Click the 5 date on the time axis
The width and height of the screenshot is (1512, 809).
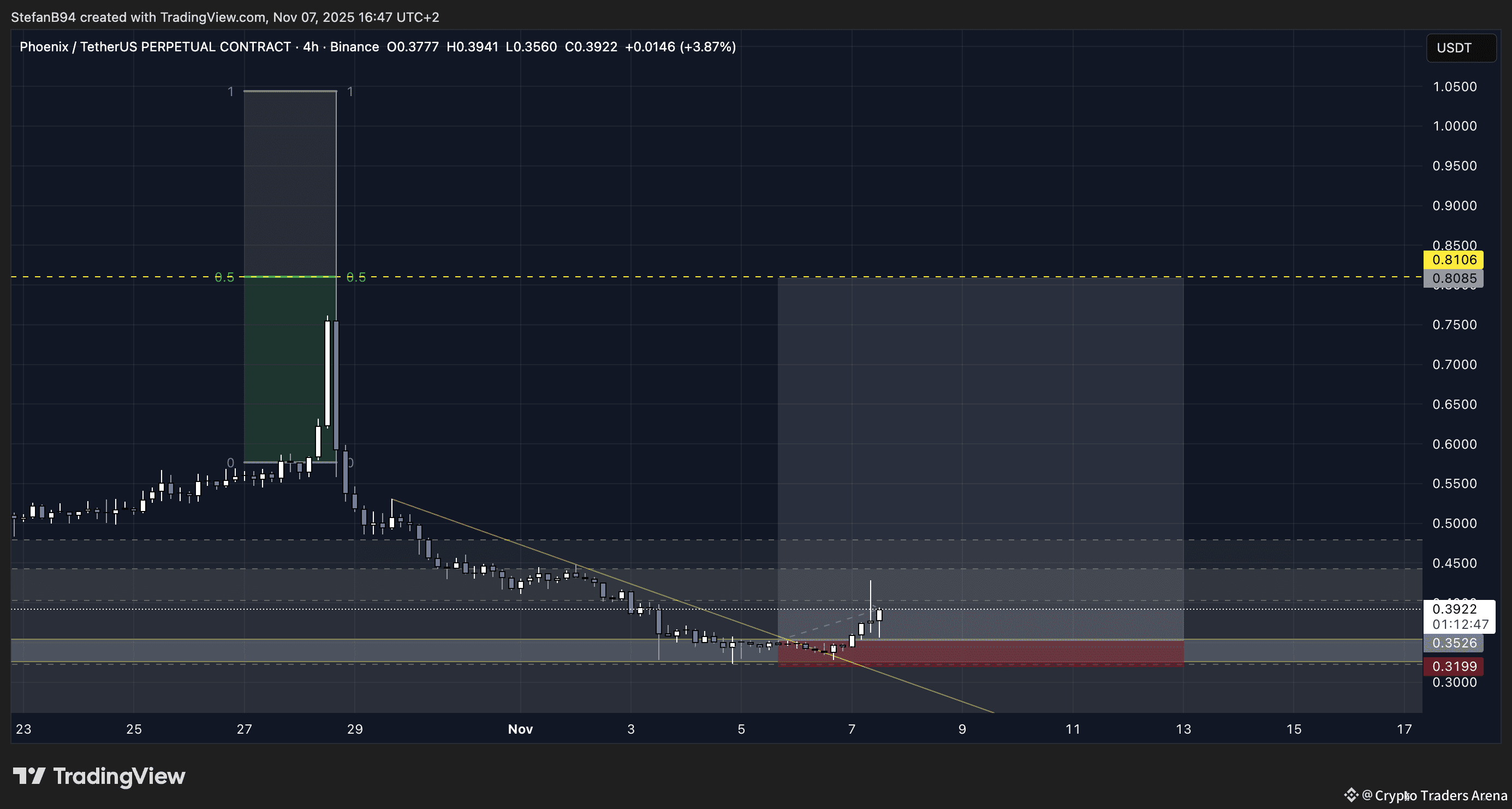(741, 729)
